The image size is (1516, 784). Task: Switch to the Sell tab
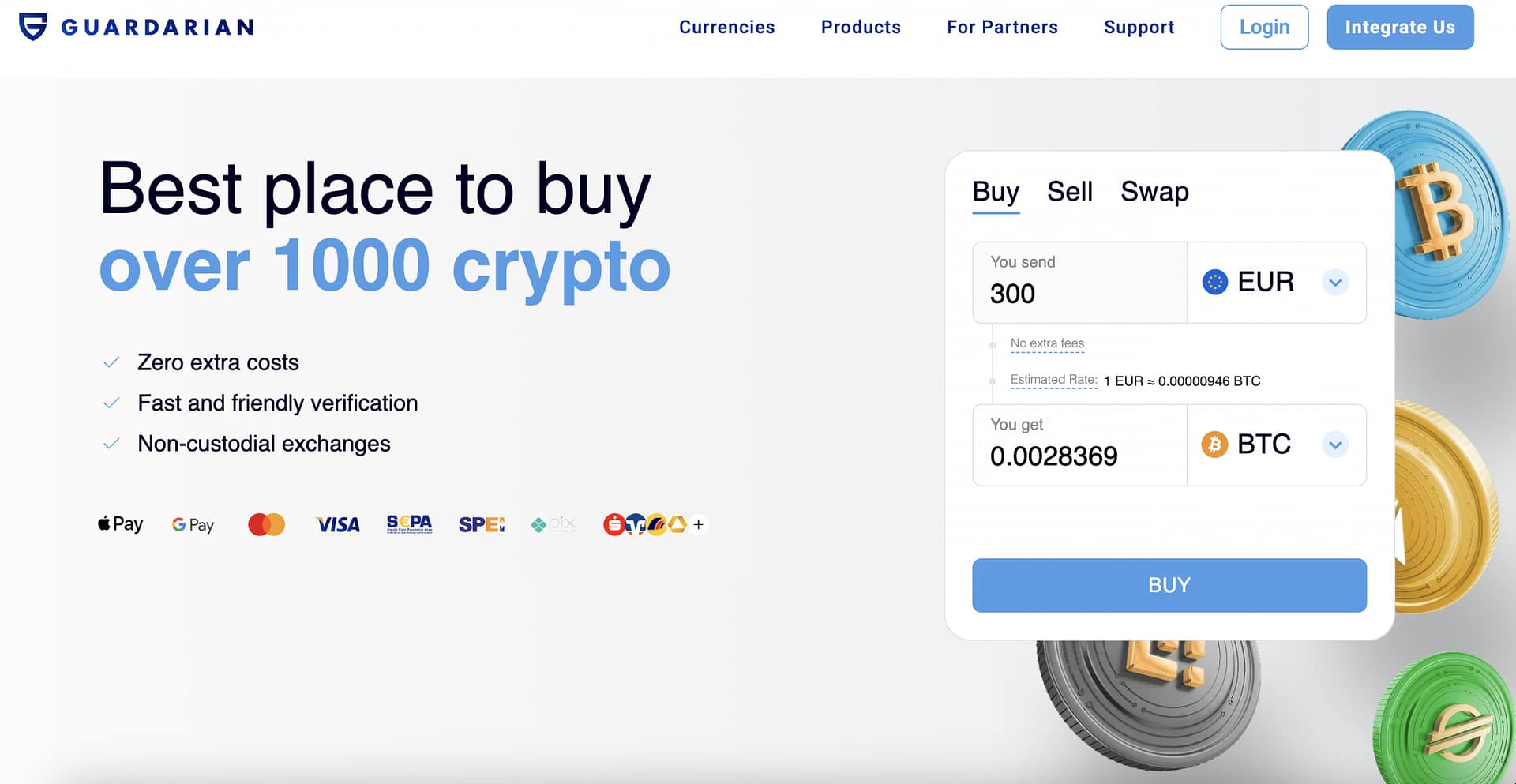[1069, 192]
